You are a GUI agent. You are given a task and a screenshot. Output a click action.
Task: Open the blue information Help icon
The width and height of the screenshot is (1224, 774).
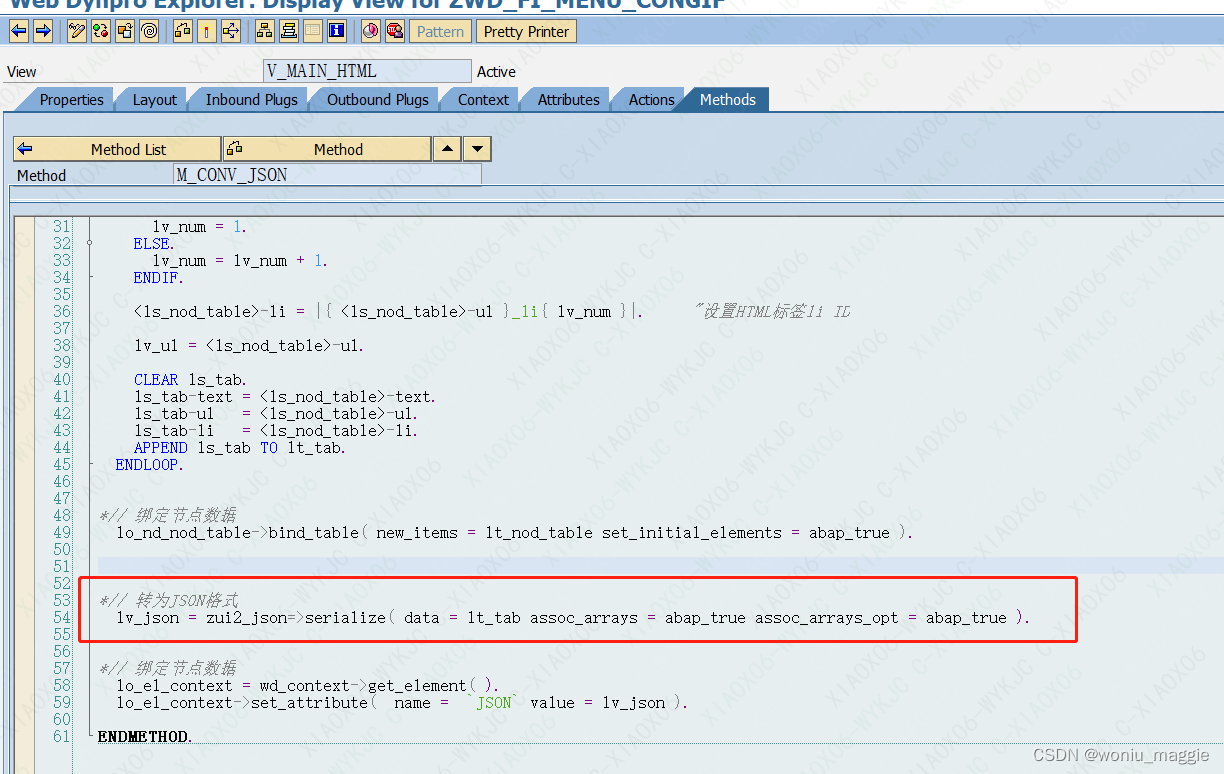(x=337, y=31)
